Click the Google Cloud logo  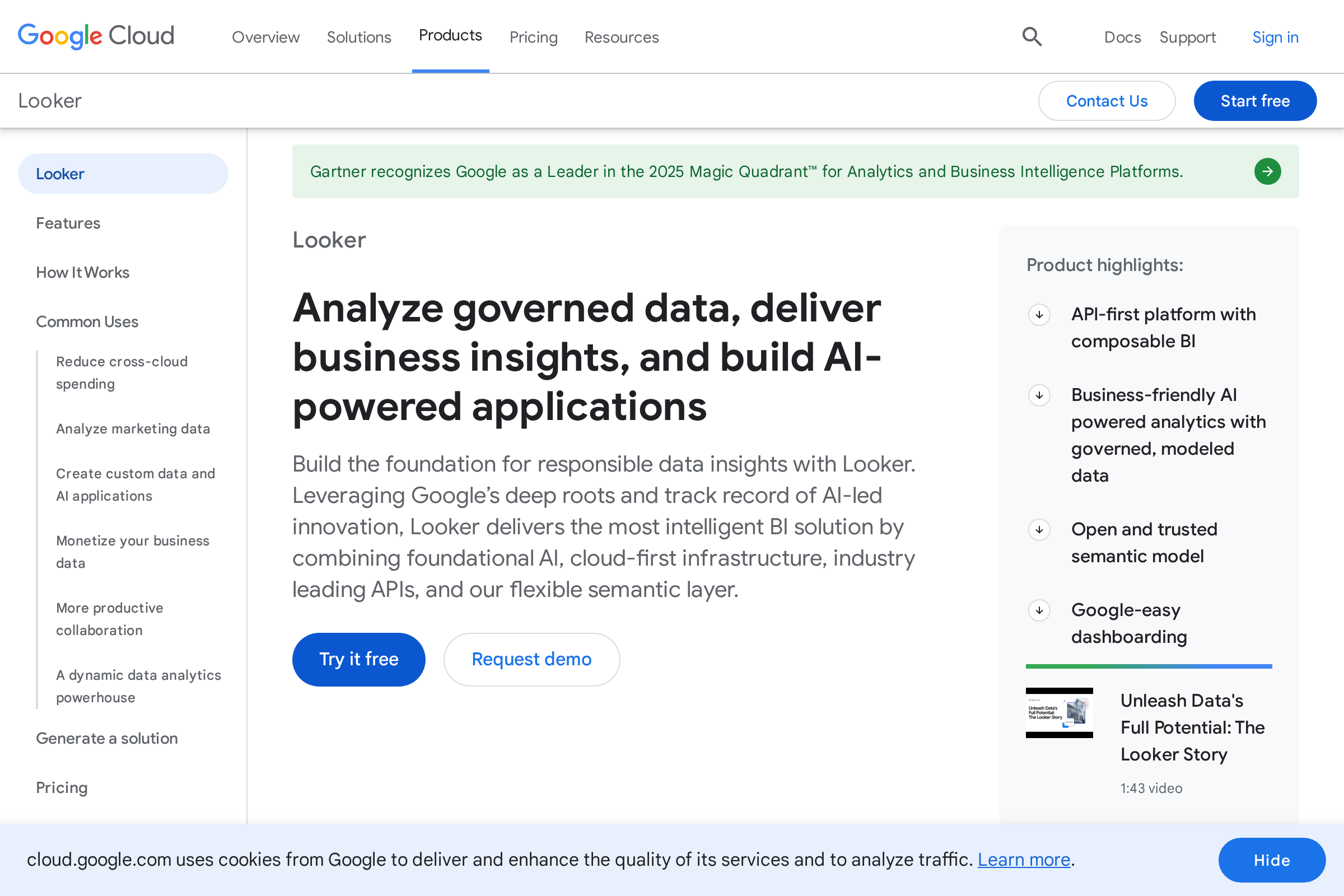95,36
